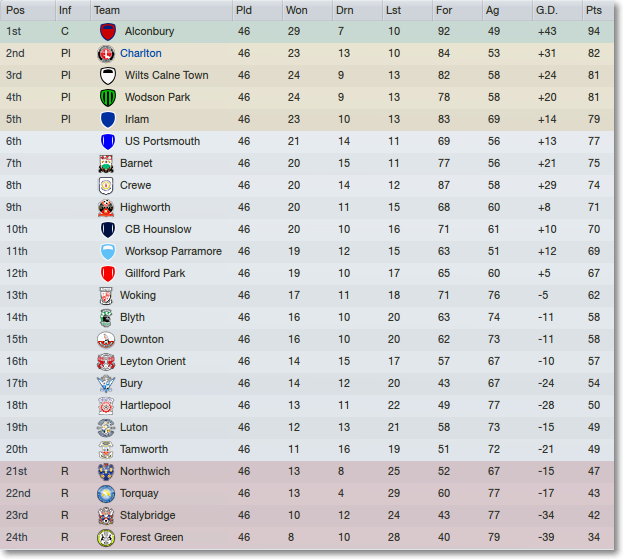The image size is (623, 559).
Task: Sort by the Pos column header
Action: click(x=15, y=10)
